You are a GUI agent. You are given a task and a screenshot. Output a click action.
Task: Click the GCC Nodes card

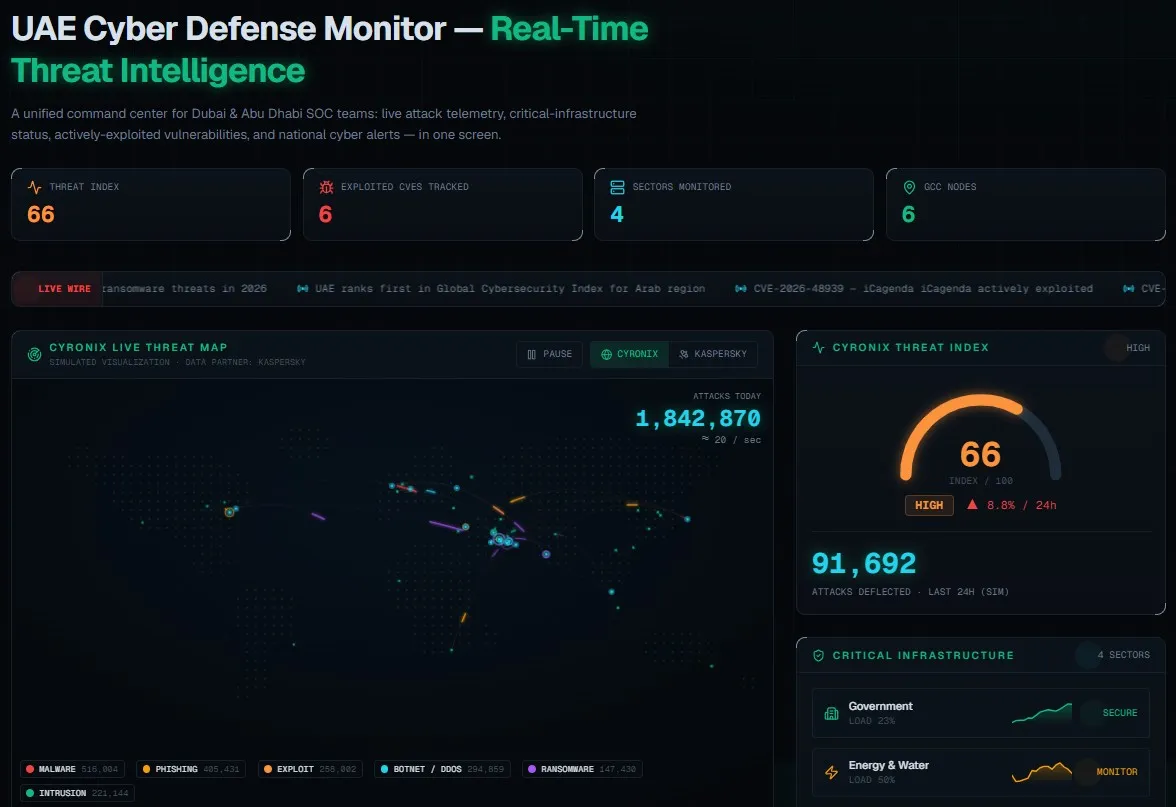coord(1025,205)
